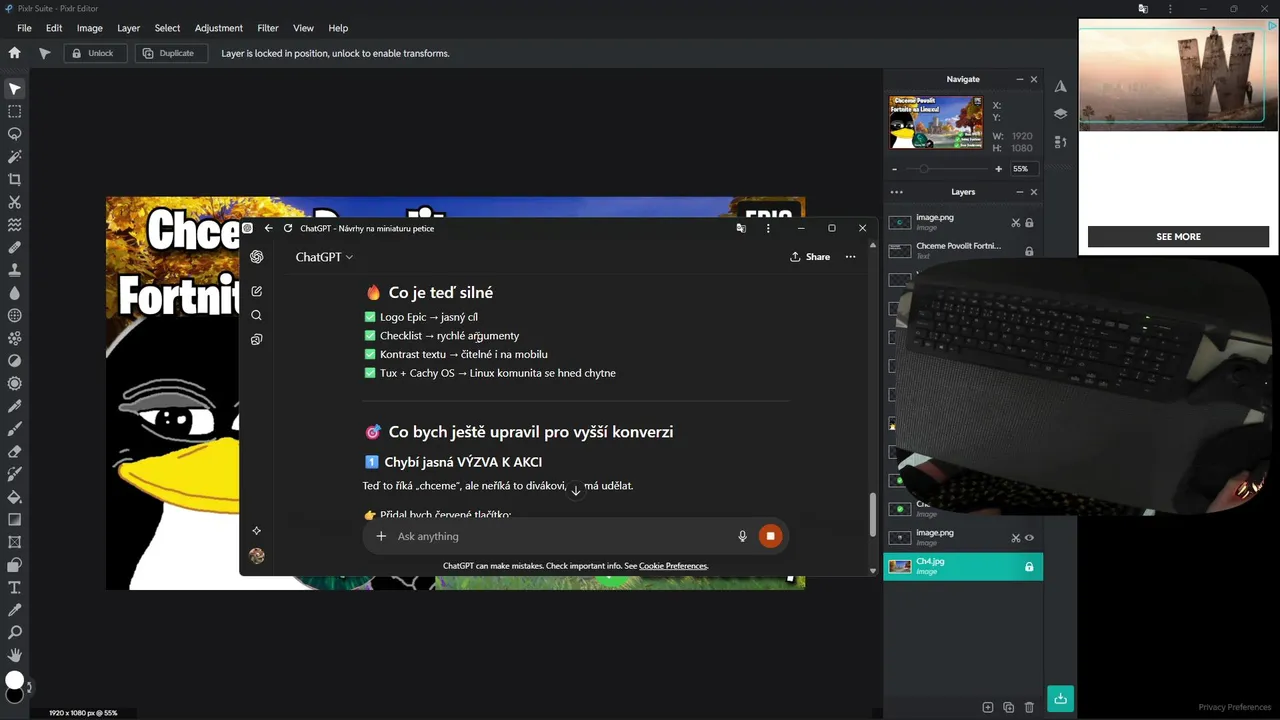Select the color Picker eyedropper tool
The image size is (1280, 720).
(x=15, y=610)
